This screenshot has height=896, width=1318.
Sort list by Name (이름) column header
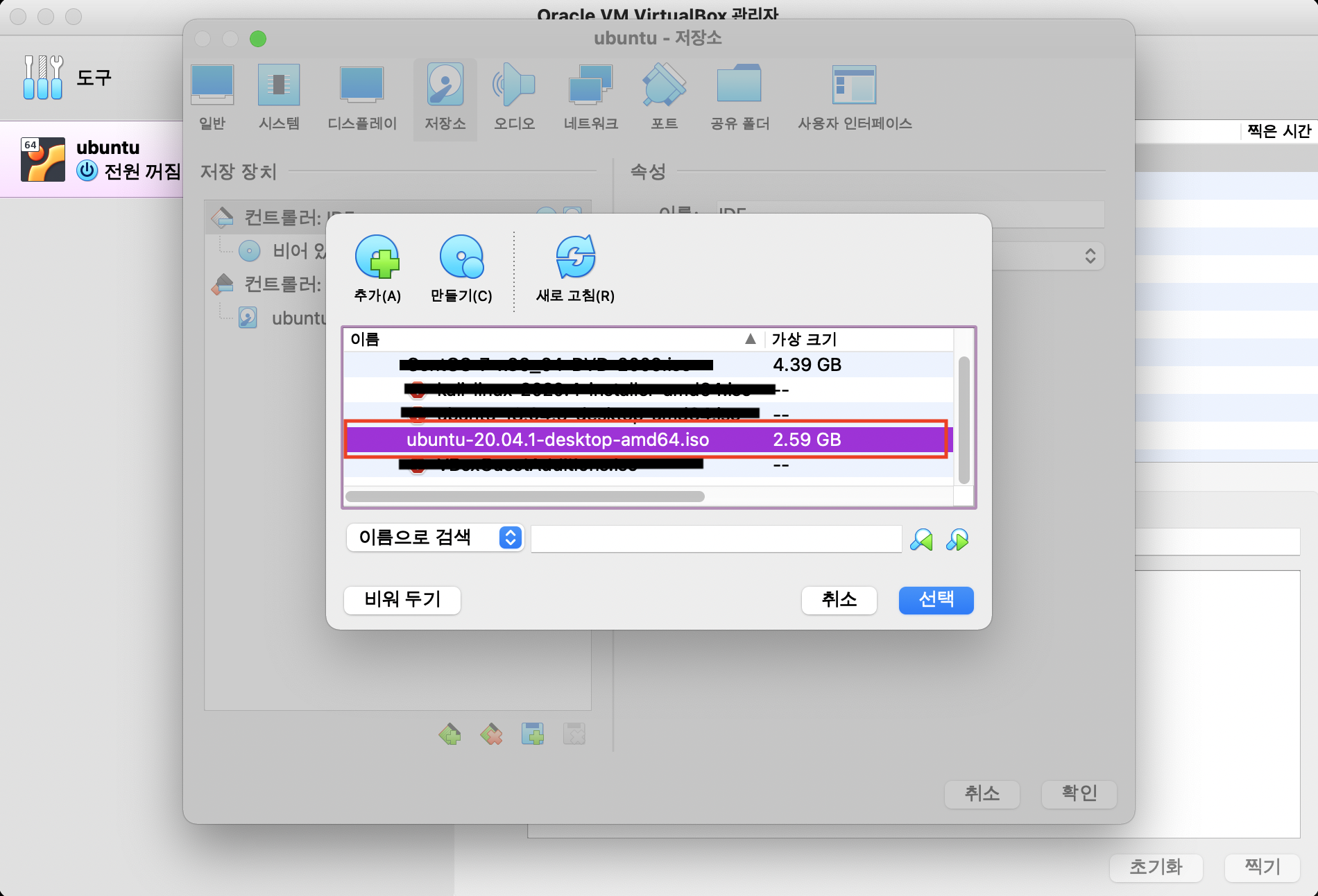pos(554,339)
